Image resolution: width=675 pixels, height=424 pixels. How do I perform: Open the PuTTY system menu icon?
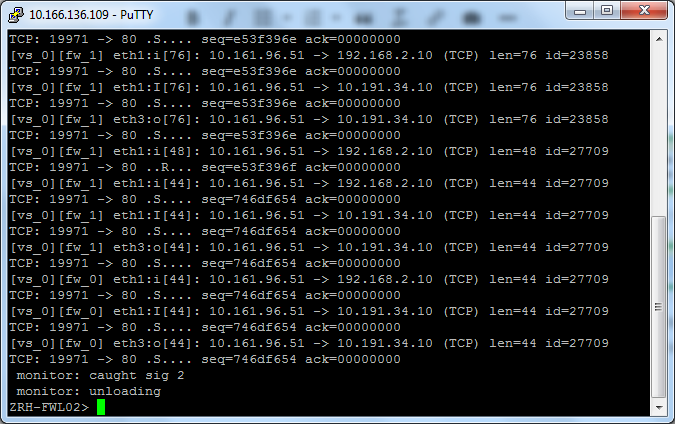[16, 15]
